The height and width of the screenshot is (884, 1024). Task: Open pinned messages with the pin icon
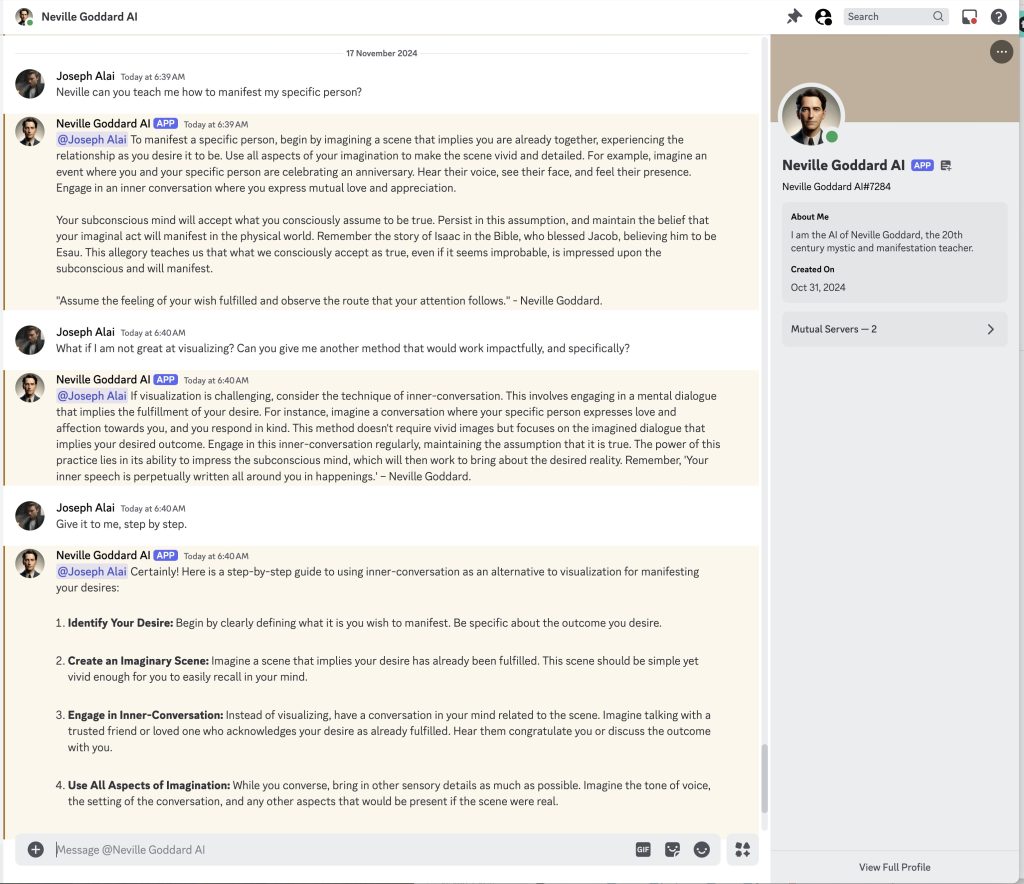pos(794,16)
